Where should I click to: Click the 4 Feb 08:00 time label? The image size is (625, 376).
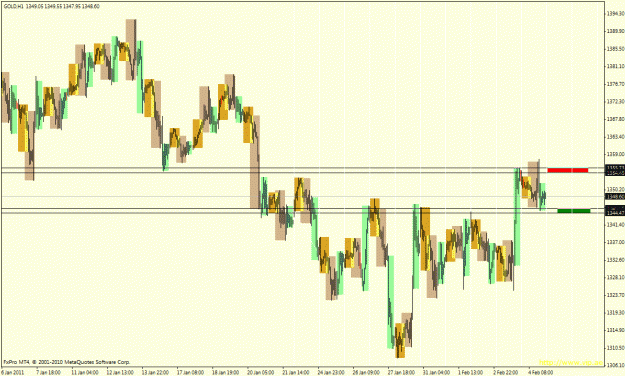pos(541,372)
